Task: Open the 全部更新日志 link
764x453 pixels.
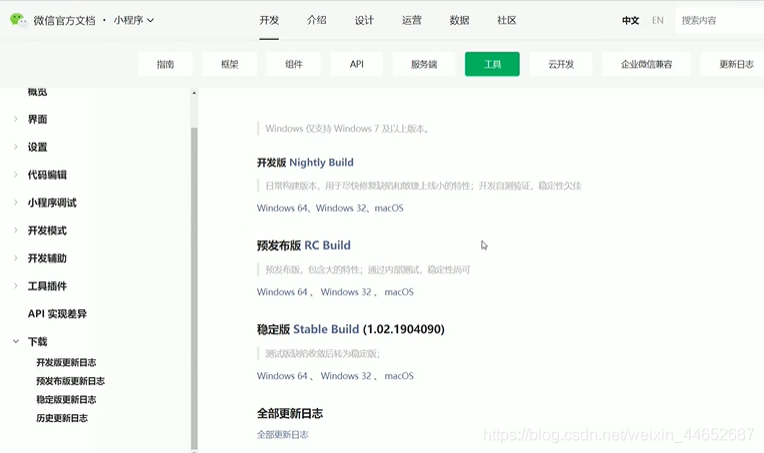Action: [x=283, y=434]
